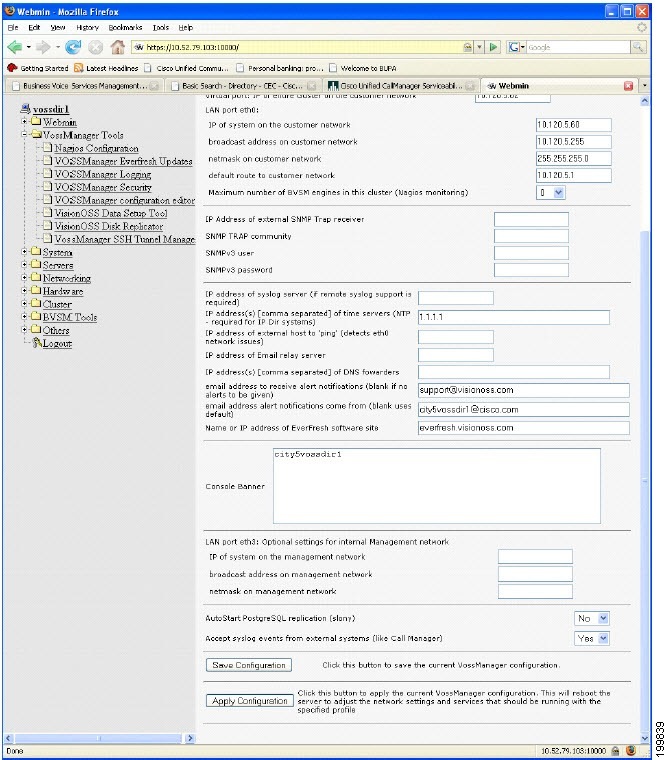Expand the BVSM Tools folder
Image resolution: width=667 pixels, height=760 pixels.
24,317
